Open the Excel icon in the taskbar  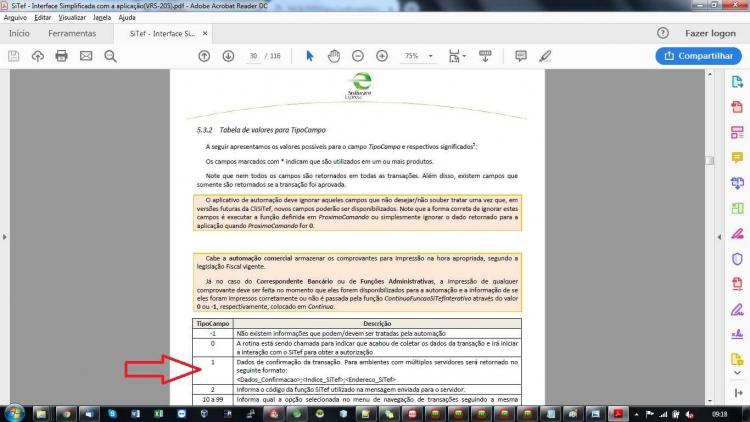coord(158,414)
